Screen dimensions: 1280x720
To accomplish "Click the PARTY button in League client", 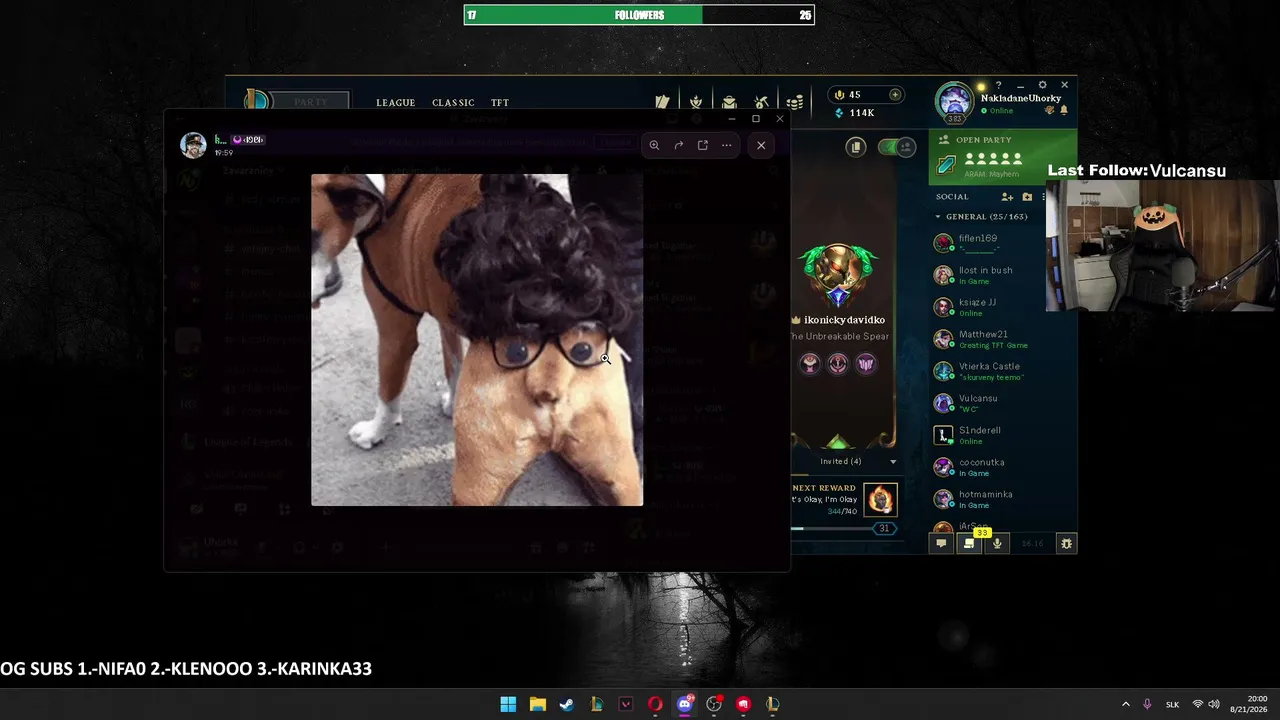I will click(x=311, y=102).
